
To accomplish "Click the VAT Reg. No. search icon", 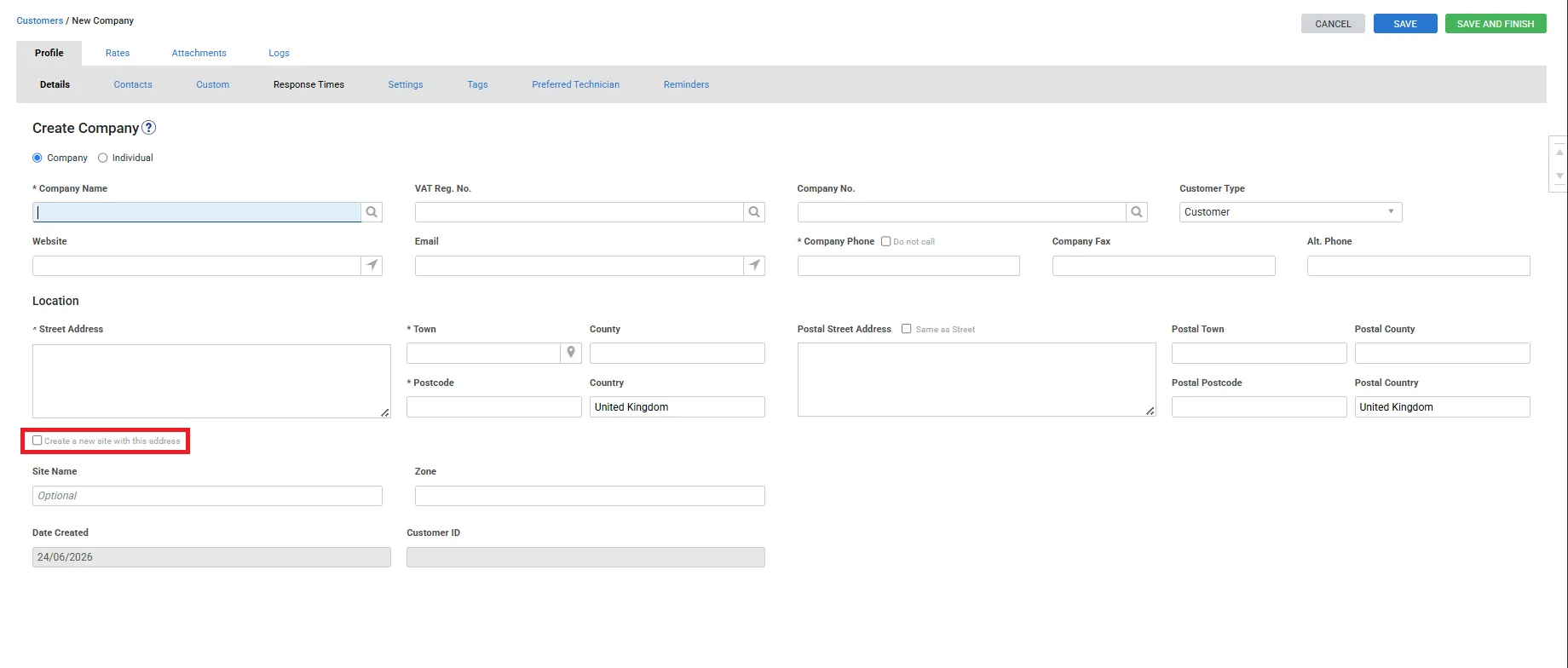I will pos(754,212).
